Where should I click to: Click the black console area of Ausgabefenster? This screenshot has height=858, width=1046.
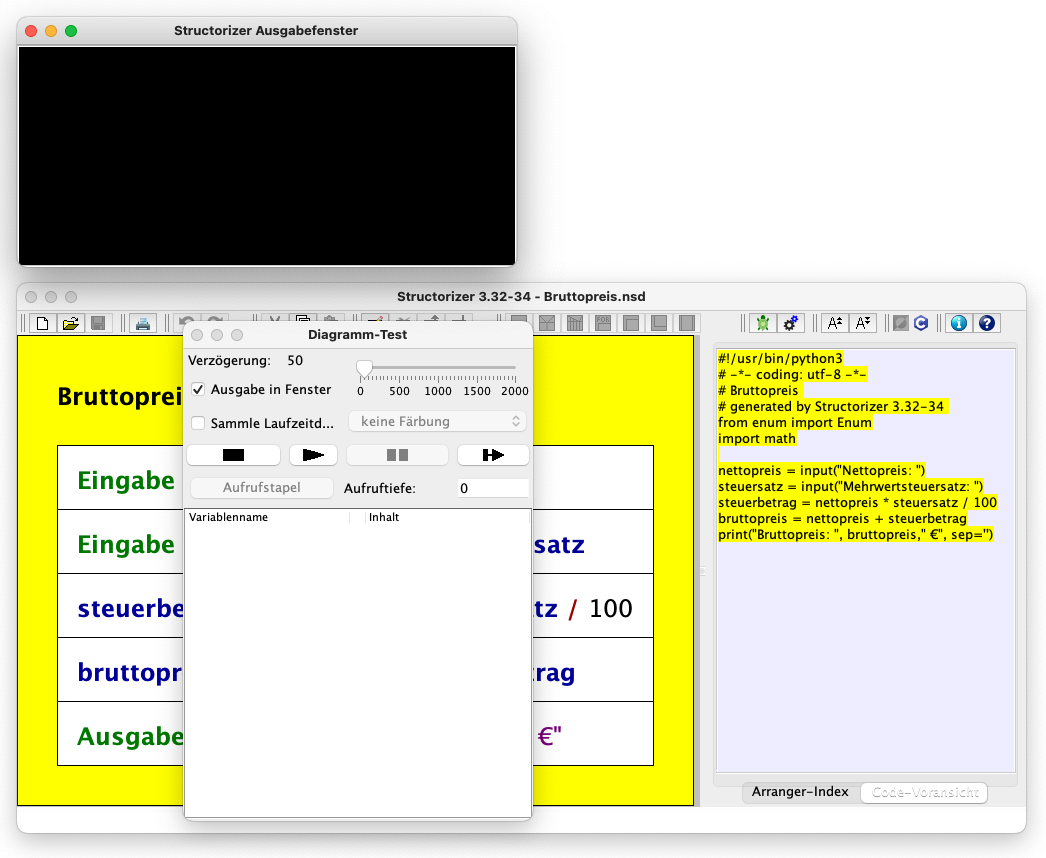pos(267,156)
